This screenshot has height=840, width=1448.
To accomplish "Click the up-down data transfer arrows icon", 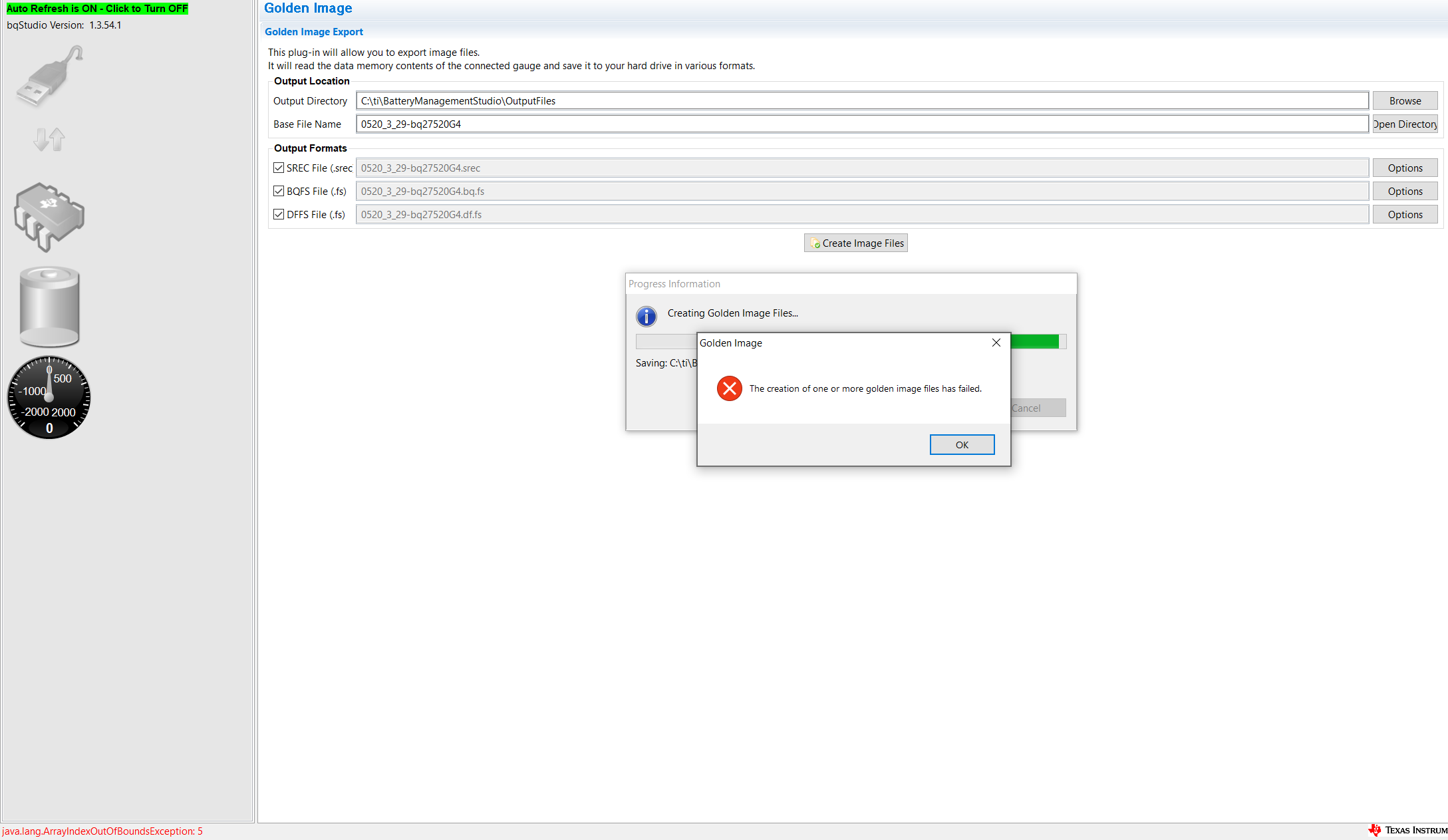I will [x=49, y=139].
